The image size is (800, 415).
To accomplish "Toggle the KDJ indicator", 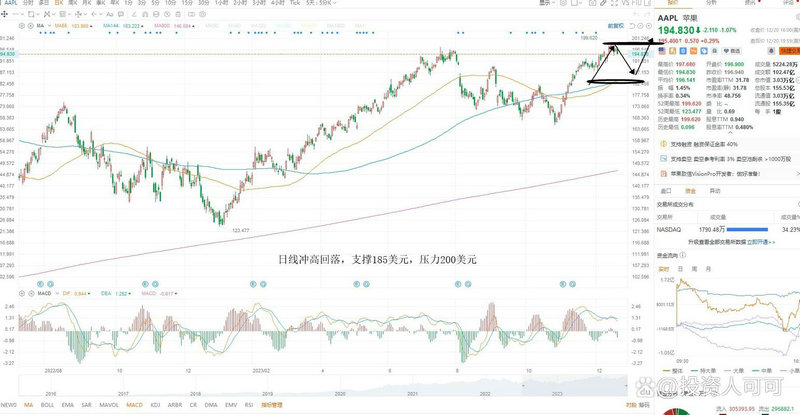I will 155,405.
